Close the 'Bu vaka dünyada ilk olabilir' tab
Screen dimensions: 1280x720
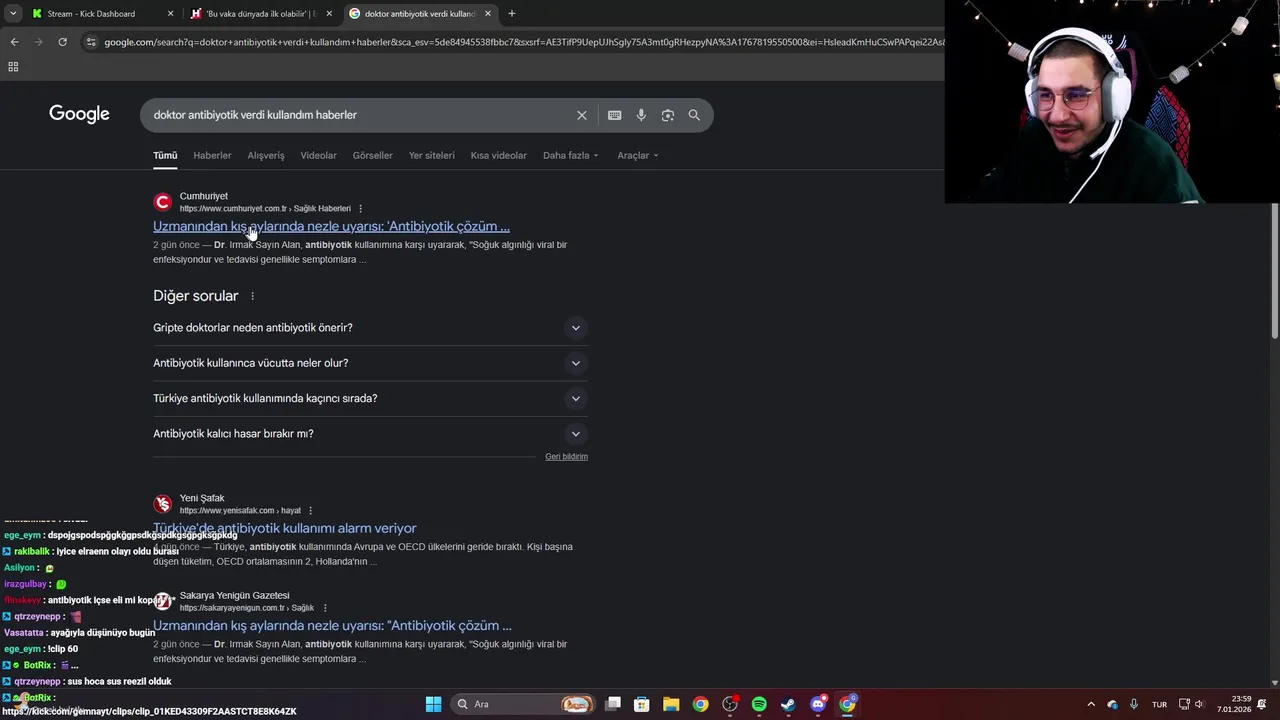coord(329,14)
